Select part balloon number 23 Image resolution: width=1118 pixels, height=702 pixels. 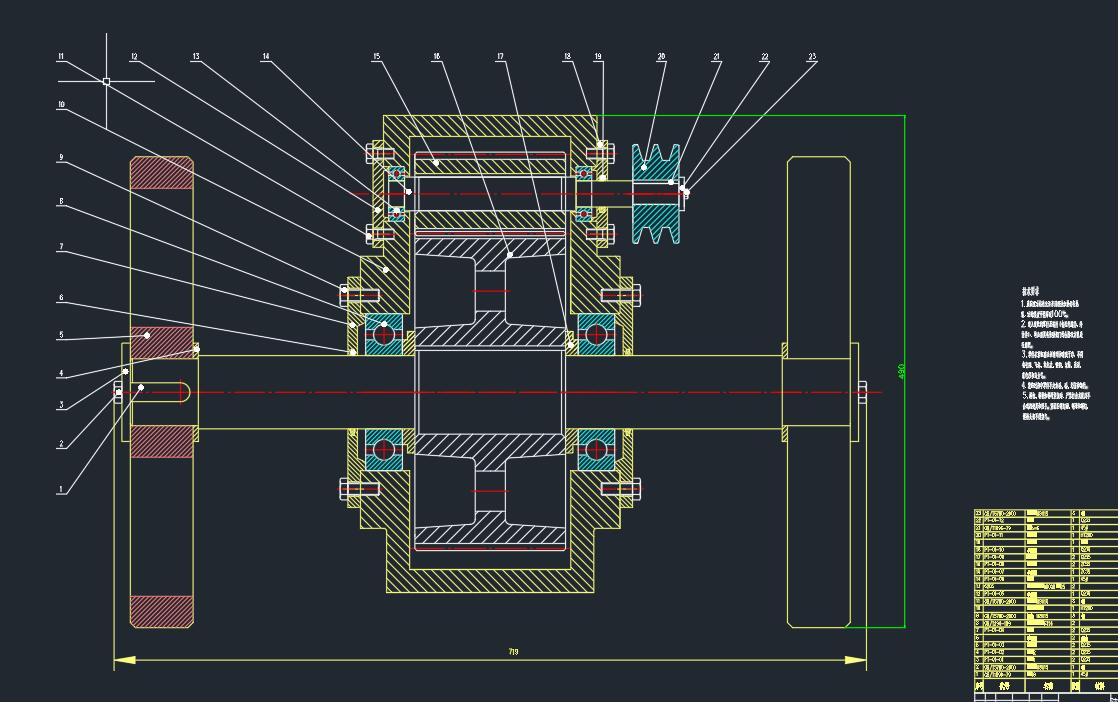click(812, 56)
